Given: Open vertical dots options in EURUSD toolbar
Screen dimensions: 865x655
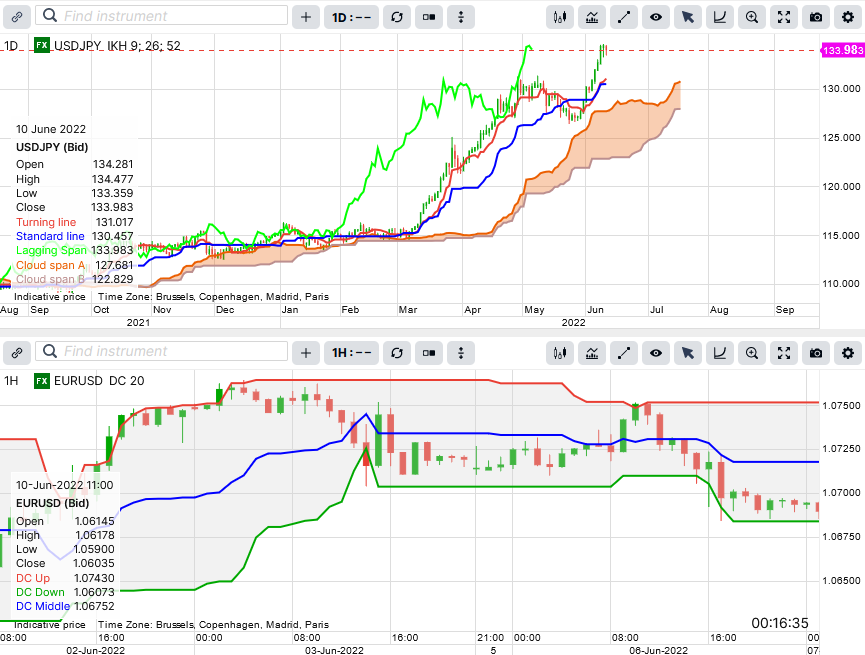Looking at the screenshot, I should pos(461,353).
